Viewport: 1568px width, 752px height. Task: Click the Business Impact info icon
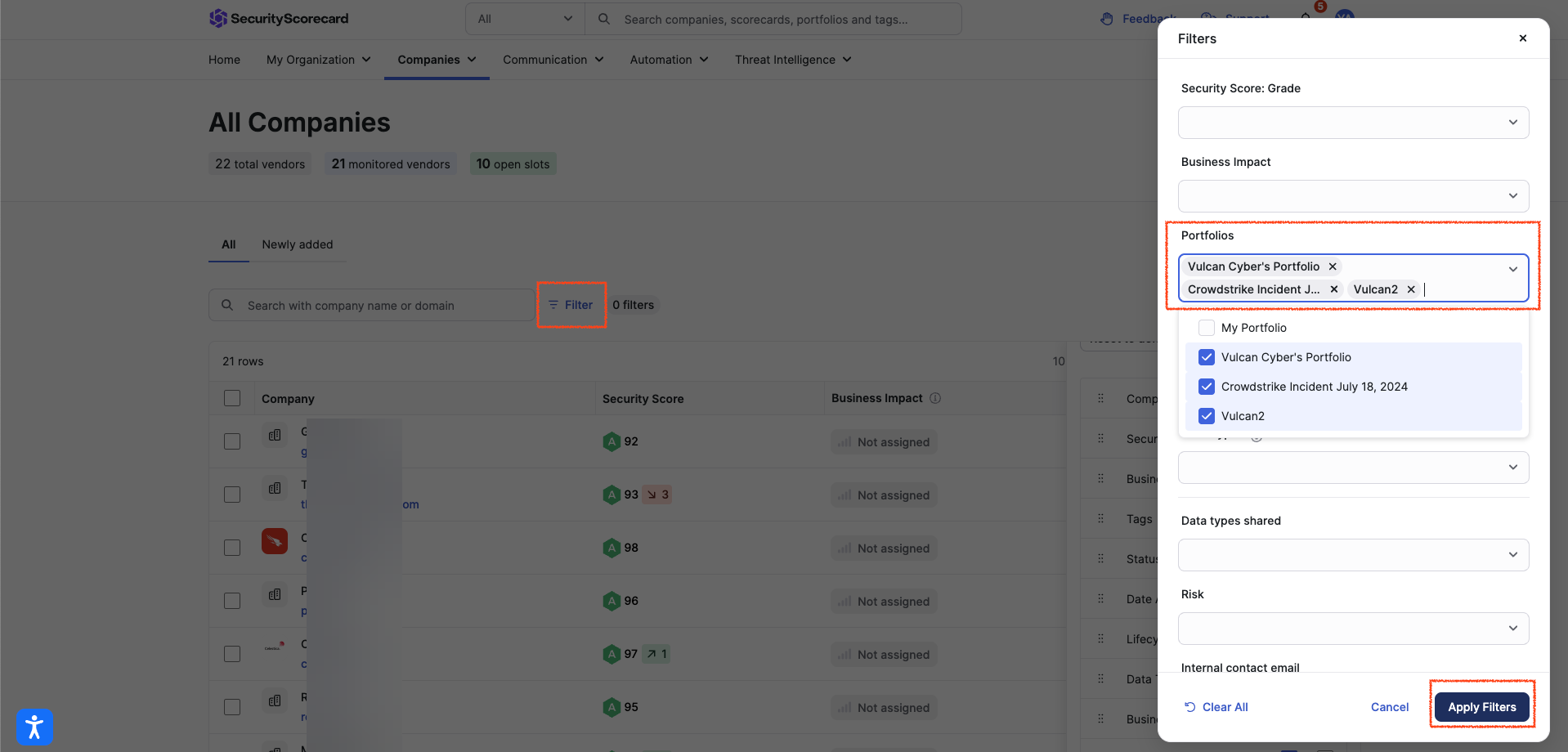935,398
